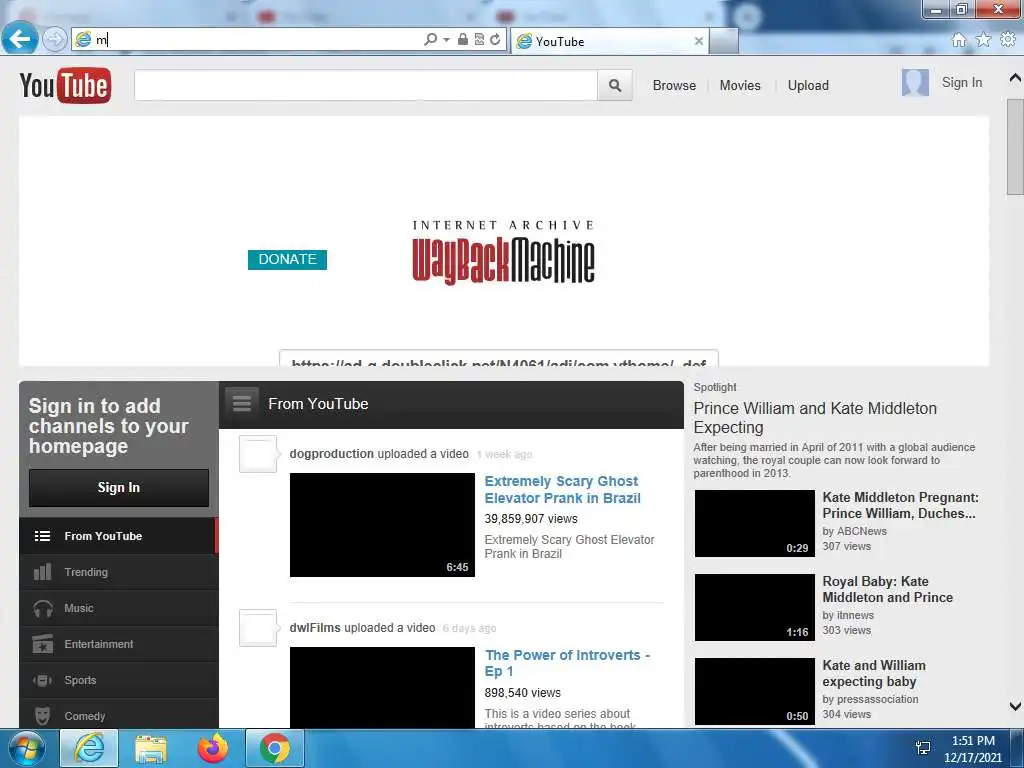This screenshot has width=1024, height=768.
Task: Open dwlFilms channel link
Action: pos(315,628)
